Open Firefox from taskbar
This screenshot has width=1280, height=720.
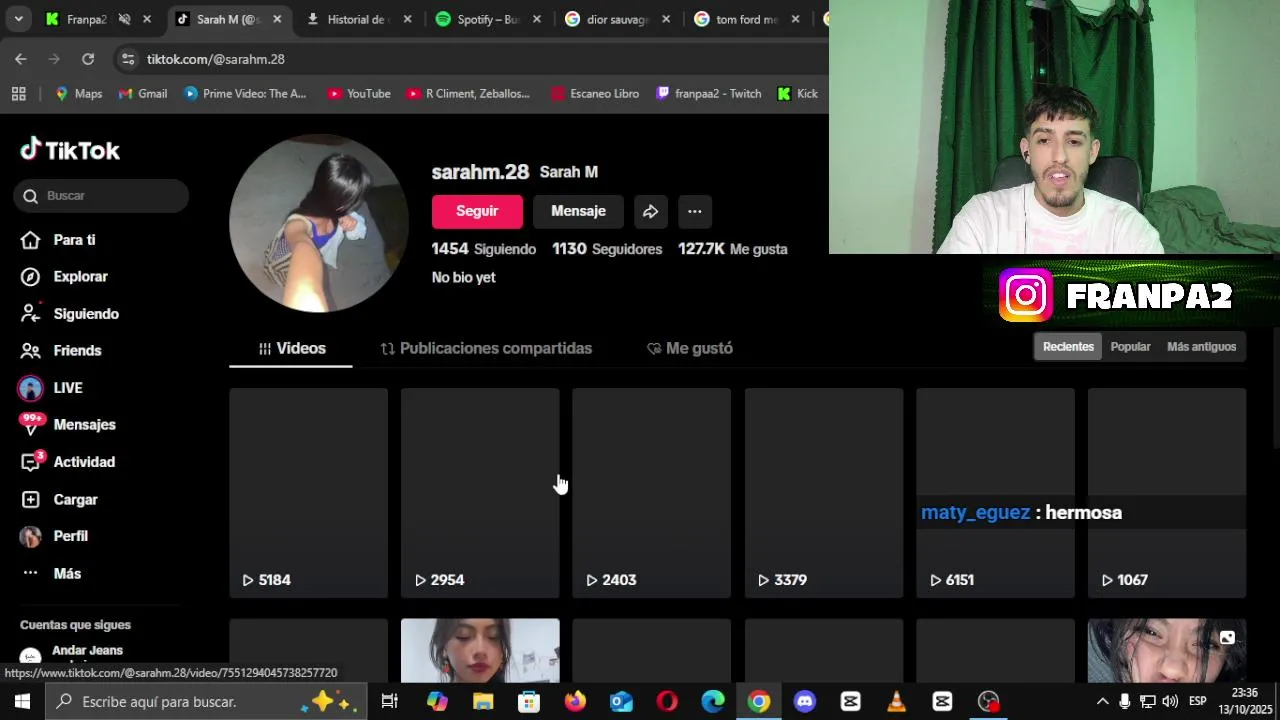pos(575,701)
